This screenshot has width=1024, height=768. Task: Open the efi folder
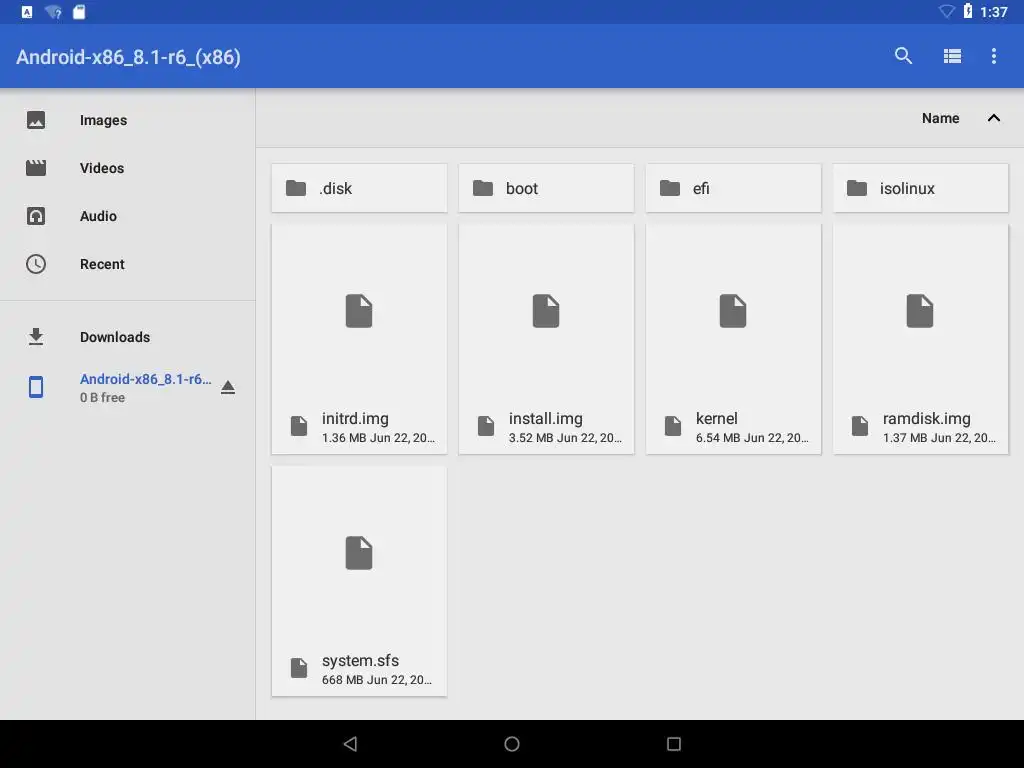coord(733,188)
